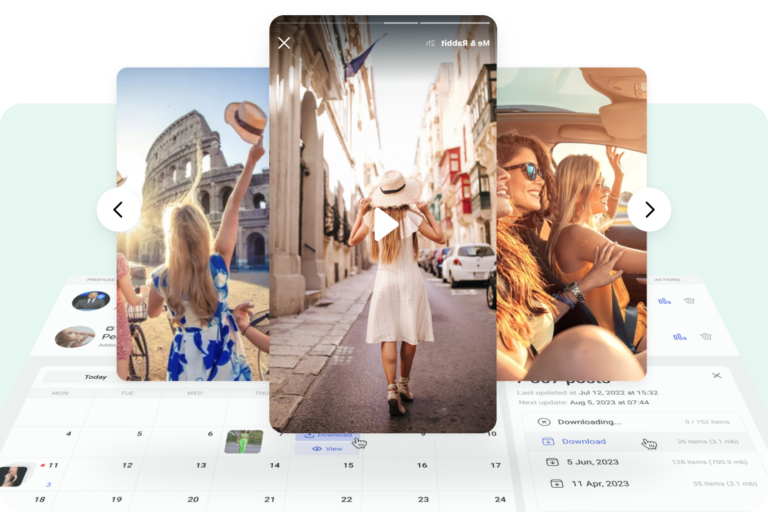Click the View button in the calendar

(327, 449)
